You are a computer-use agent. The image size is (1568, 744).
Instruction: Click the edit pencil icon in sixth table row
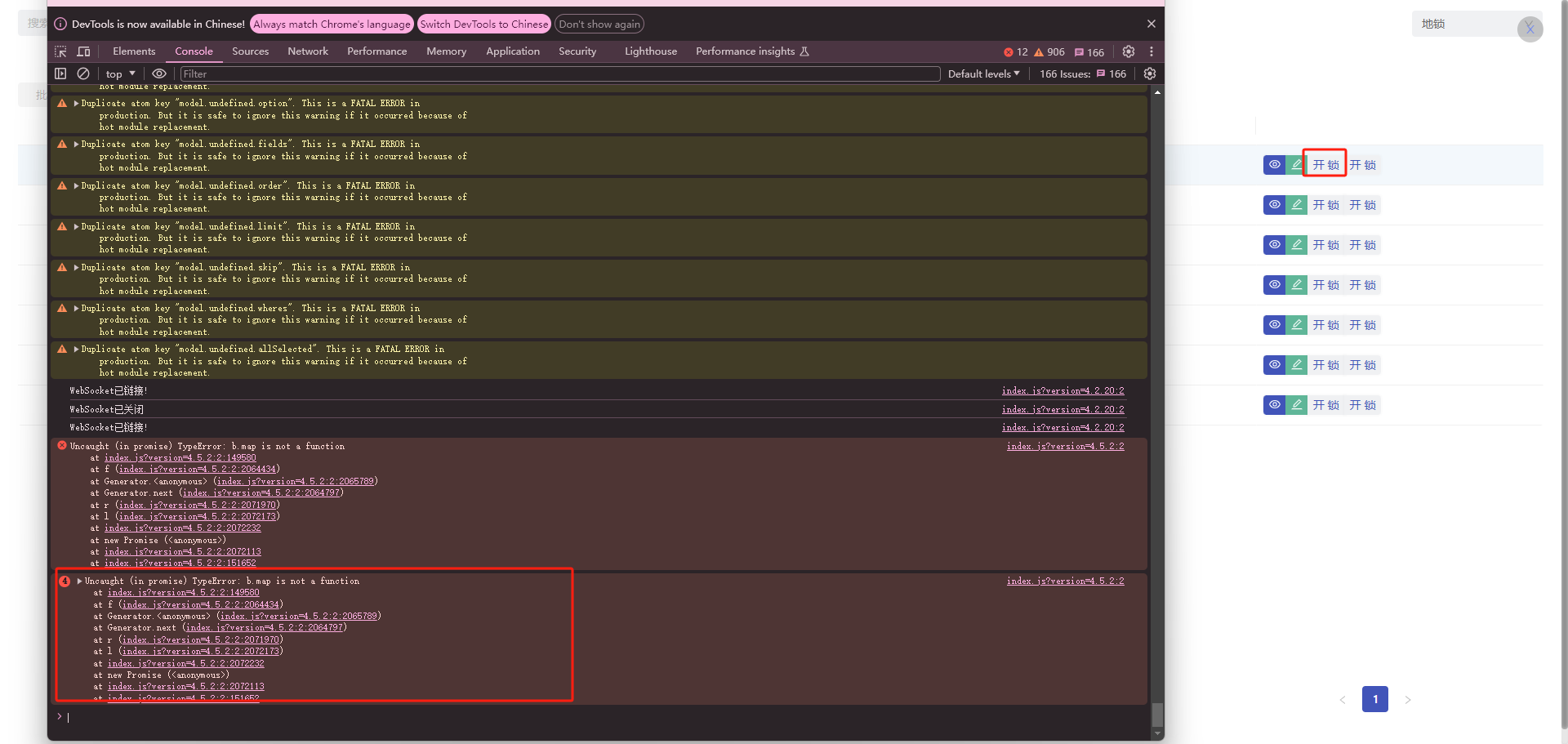[1297, 365]
